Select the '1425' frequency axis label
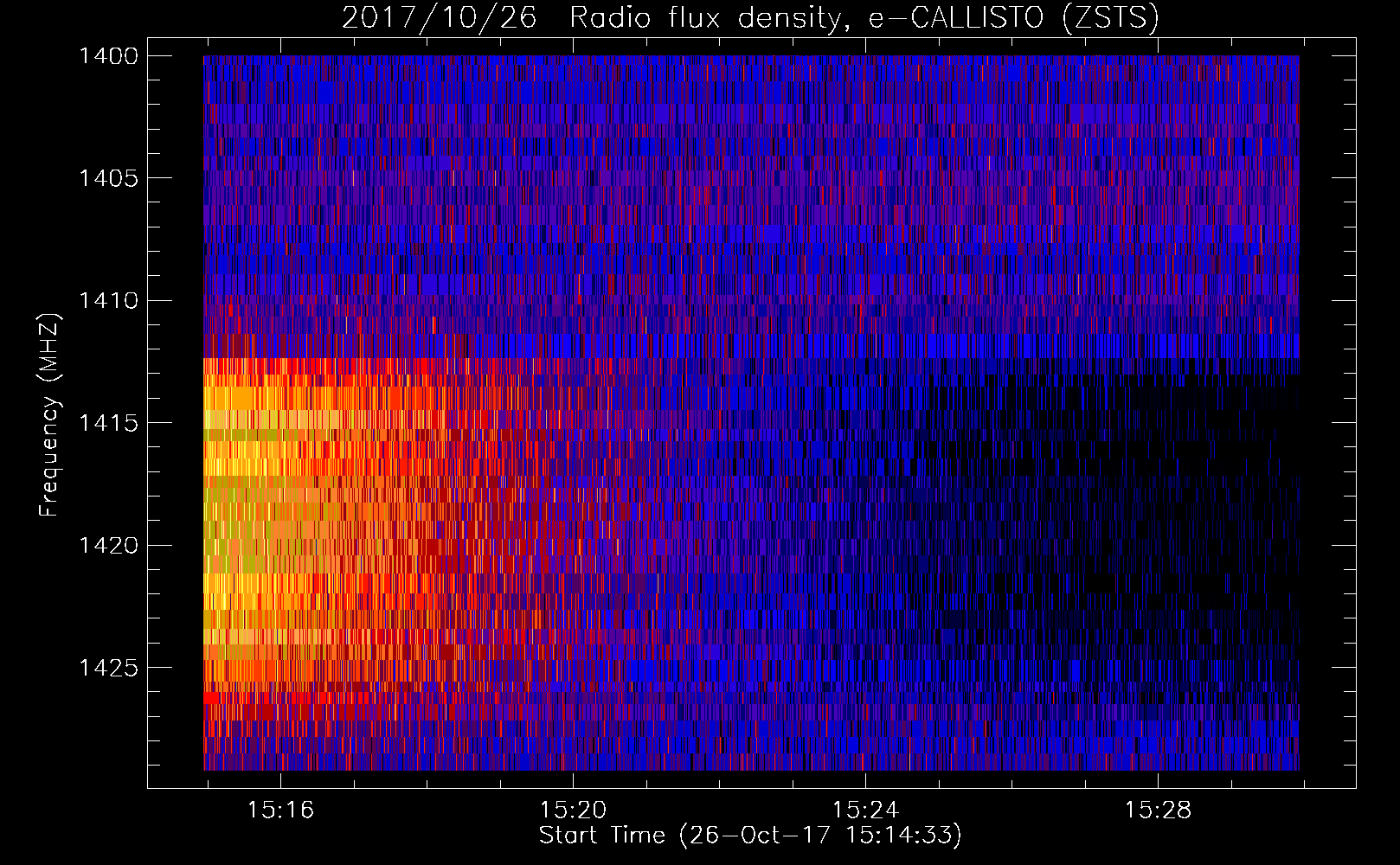This screenshot has width=1400, height=865. click(x=108, y=668)
